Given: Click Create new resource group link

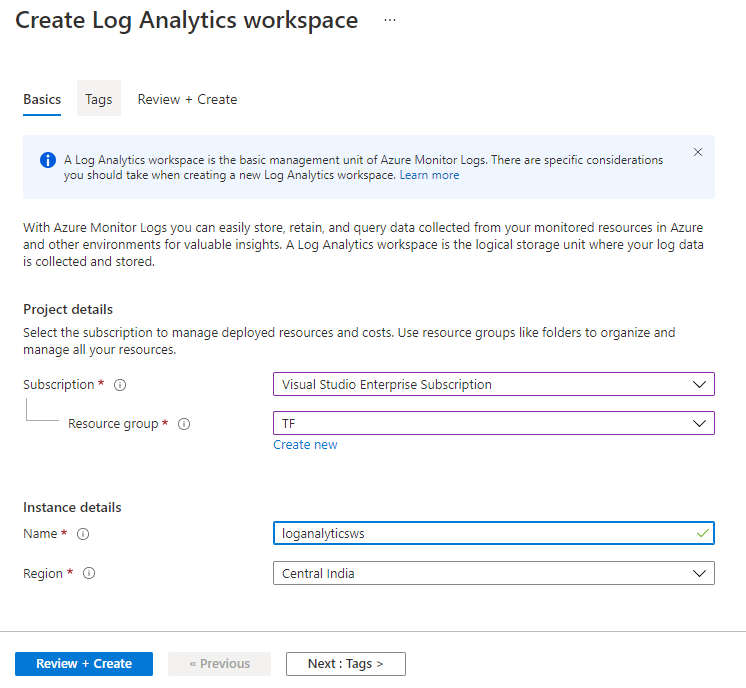Looking at the screenshot, I should click(x=305, y=444).
